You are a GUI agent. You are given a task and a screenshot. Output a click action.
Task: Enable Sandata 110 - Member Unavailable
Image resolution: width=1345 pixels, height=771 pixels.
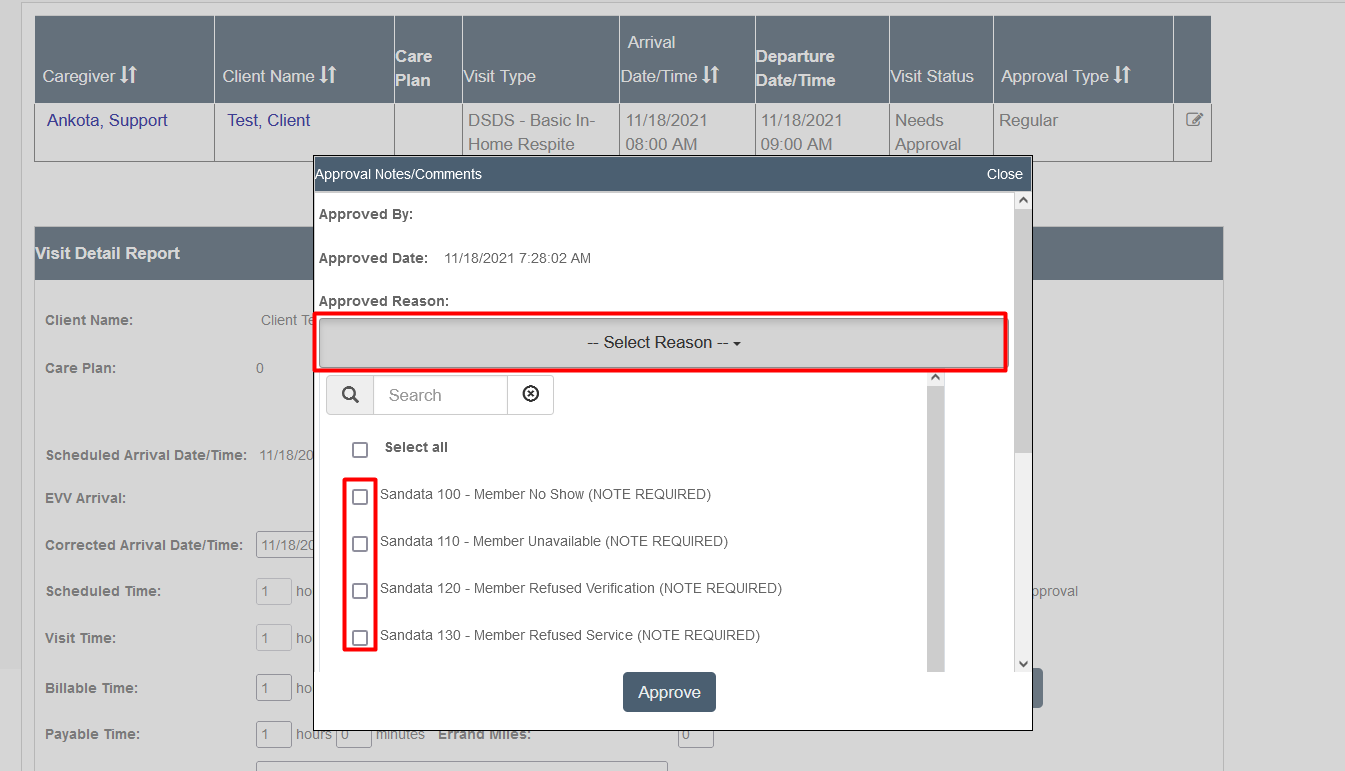[x=360, y=543]
